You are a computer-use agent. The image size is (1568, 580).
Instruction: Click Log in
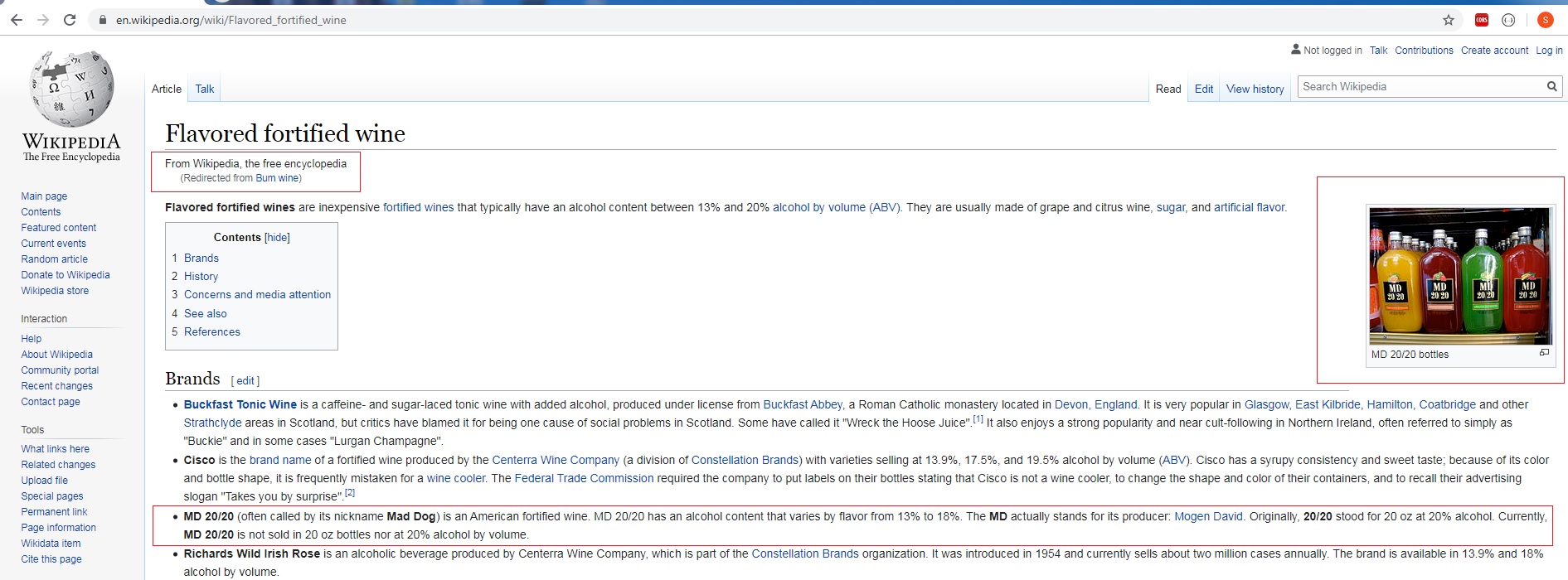[x=1549, y=51]
